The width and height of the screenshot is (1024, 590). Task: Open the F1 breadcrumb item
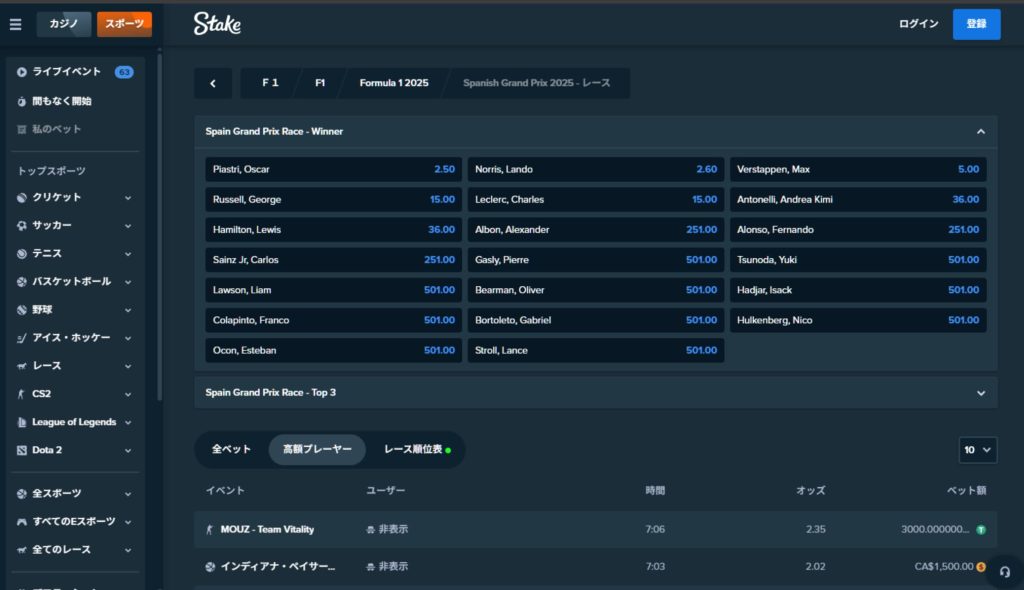320,83
